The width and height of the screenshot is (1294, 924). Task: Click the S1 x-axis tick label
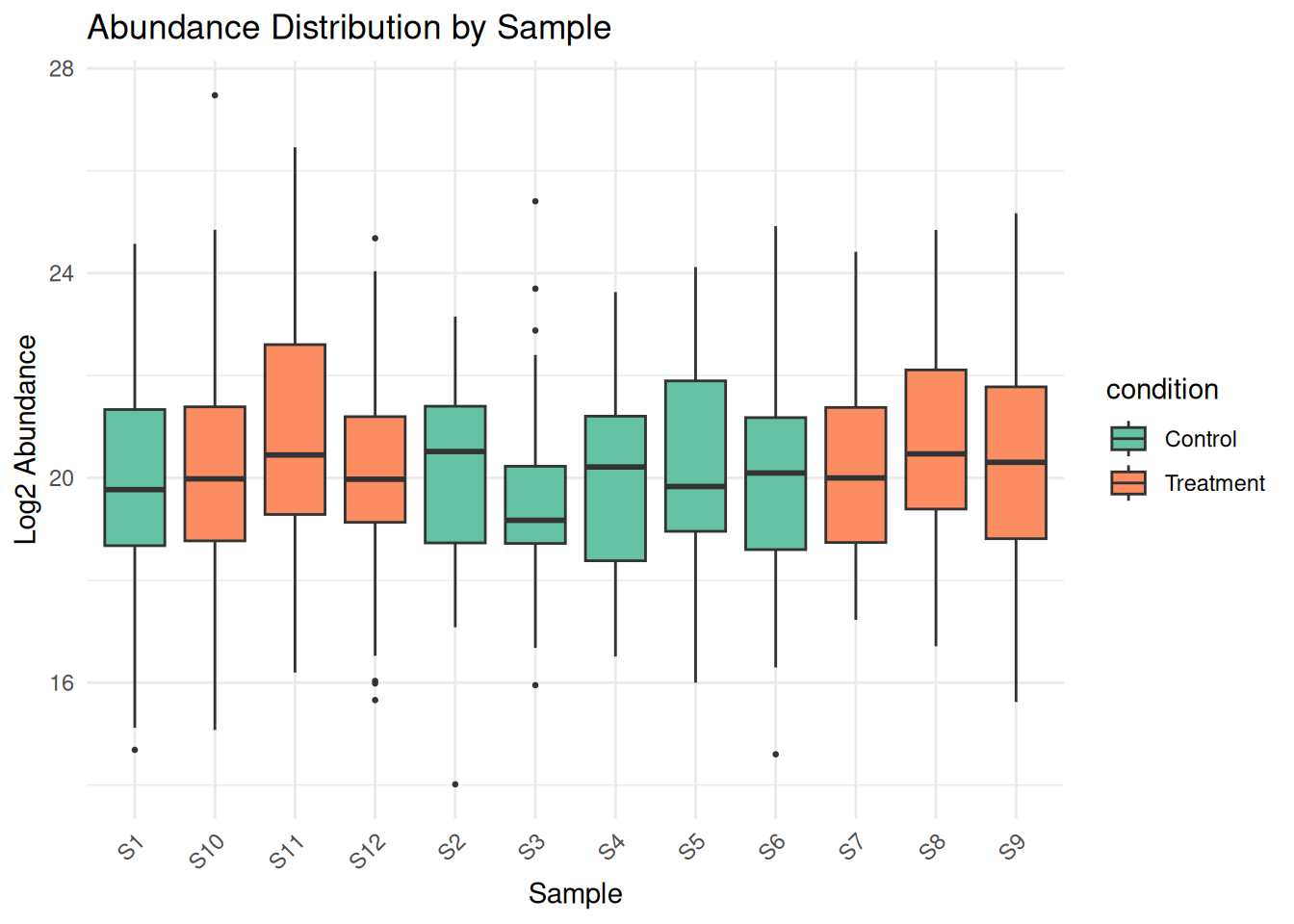coord(131,848)
